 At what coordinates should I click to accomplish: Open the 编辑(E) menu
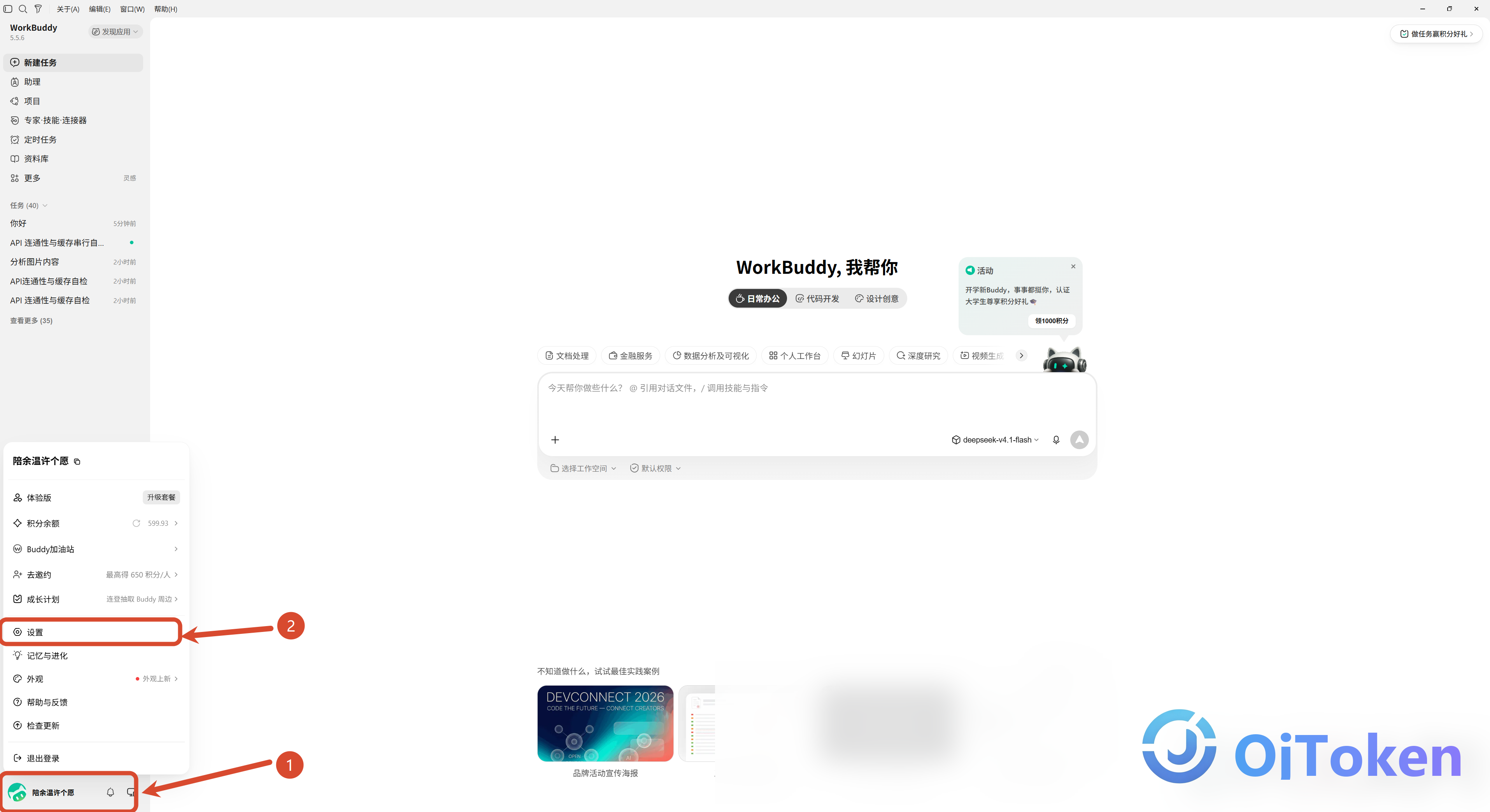click(100, 9)
